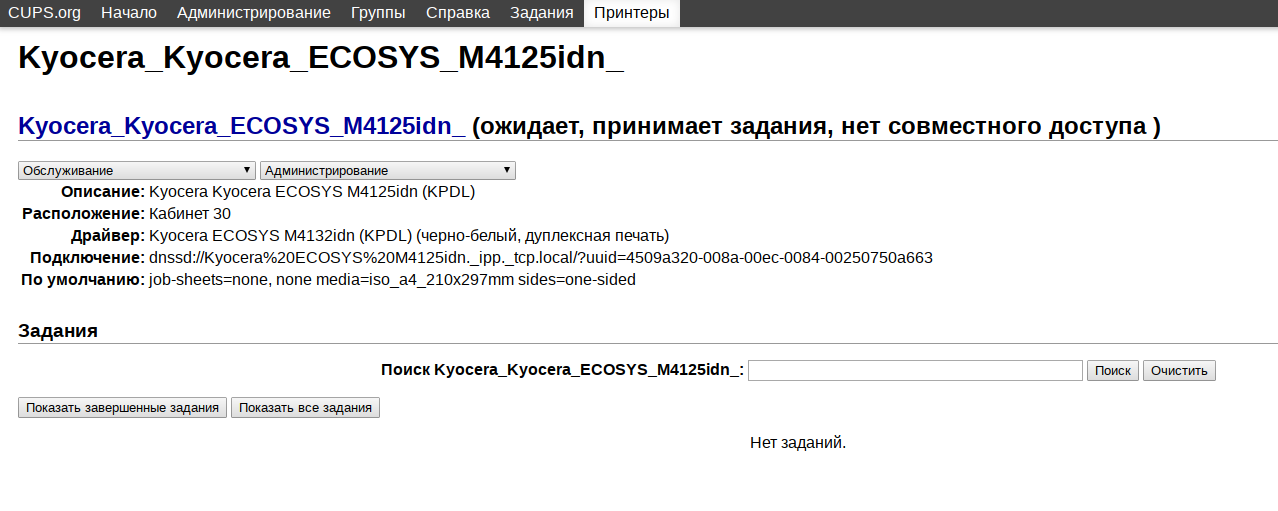Follow the blue Kyocera_Kyocera_ECOSYS_M4125idn_ printer link
The image size is (1278, 511).
click(242, 127)
